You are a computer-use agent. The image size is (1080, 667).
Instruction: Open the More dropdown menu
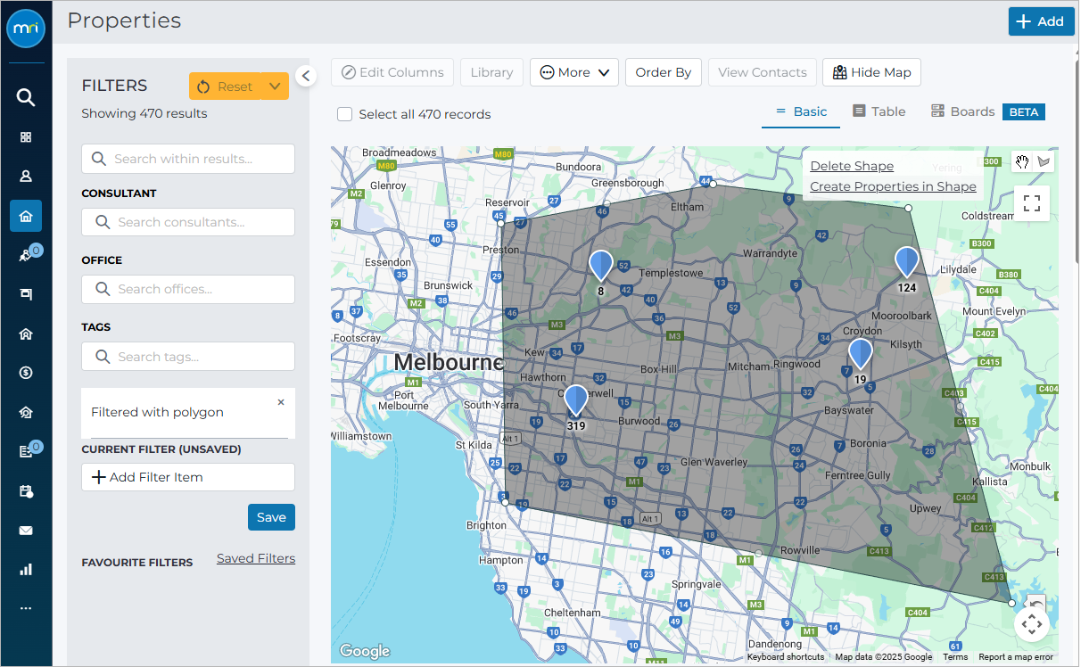coord(574,72)
